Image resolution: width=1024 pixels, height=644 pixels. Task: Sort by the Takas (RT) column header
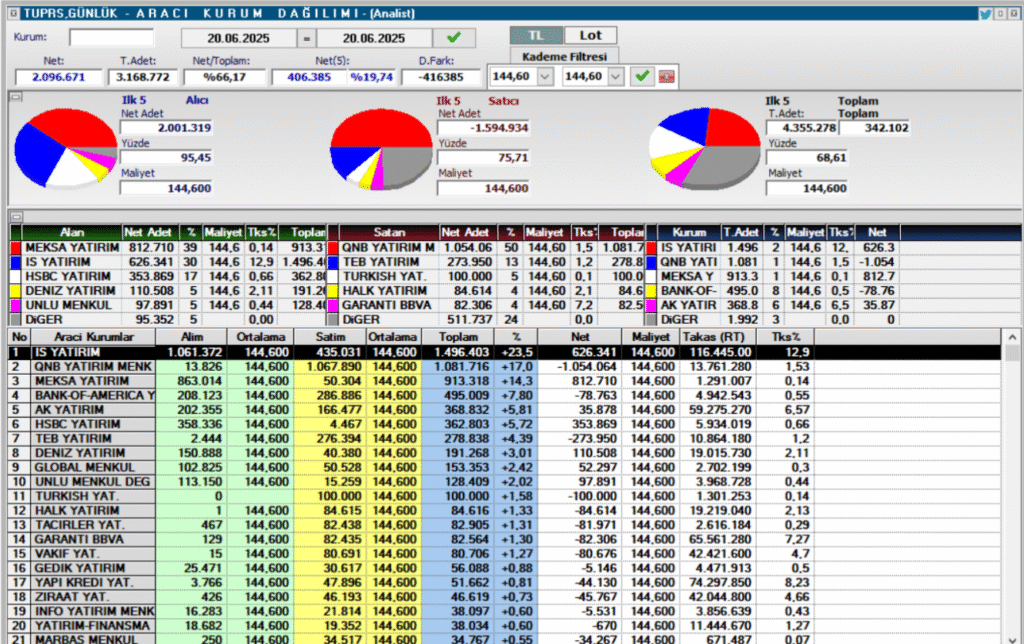click(x=713, y=337)
